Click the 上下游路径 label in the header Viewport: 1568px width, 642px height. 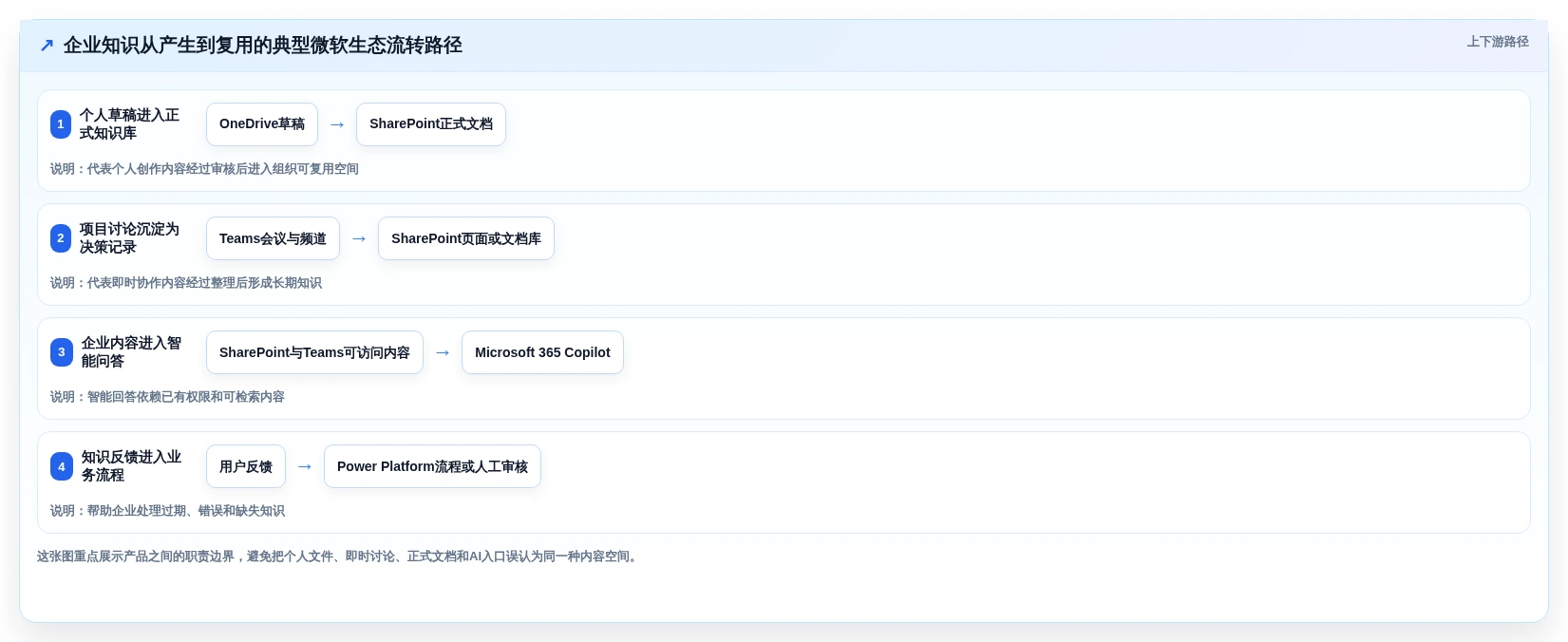click(x=1498, y=42)
